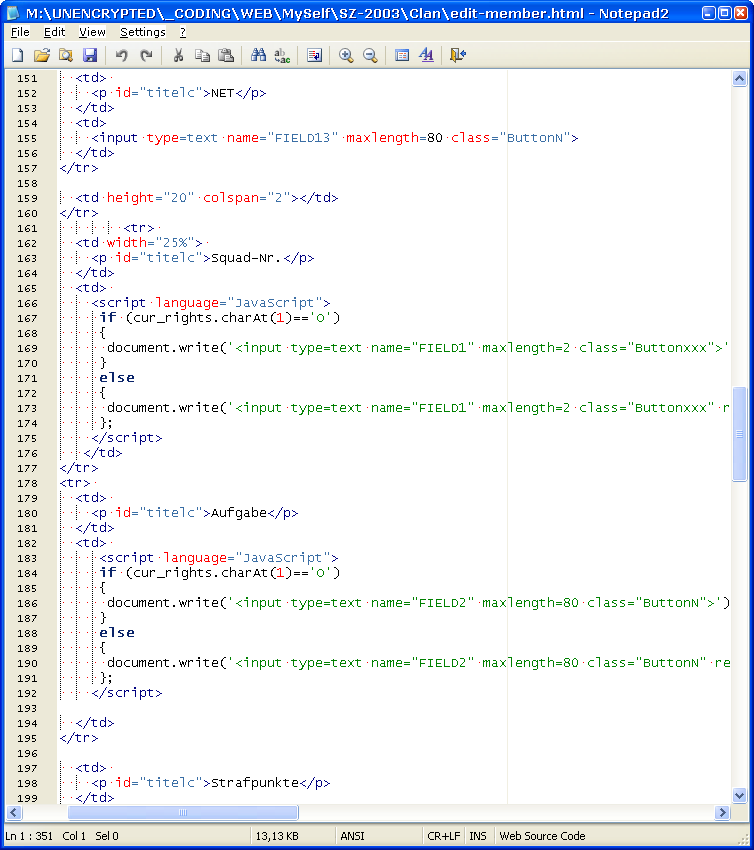Screen dimensions: 754x850
Task: Click the 'else' keyword on line 171
Action: (117, 378)
